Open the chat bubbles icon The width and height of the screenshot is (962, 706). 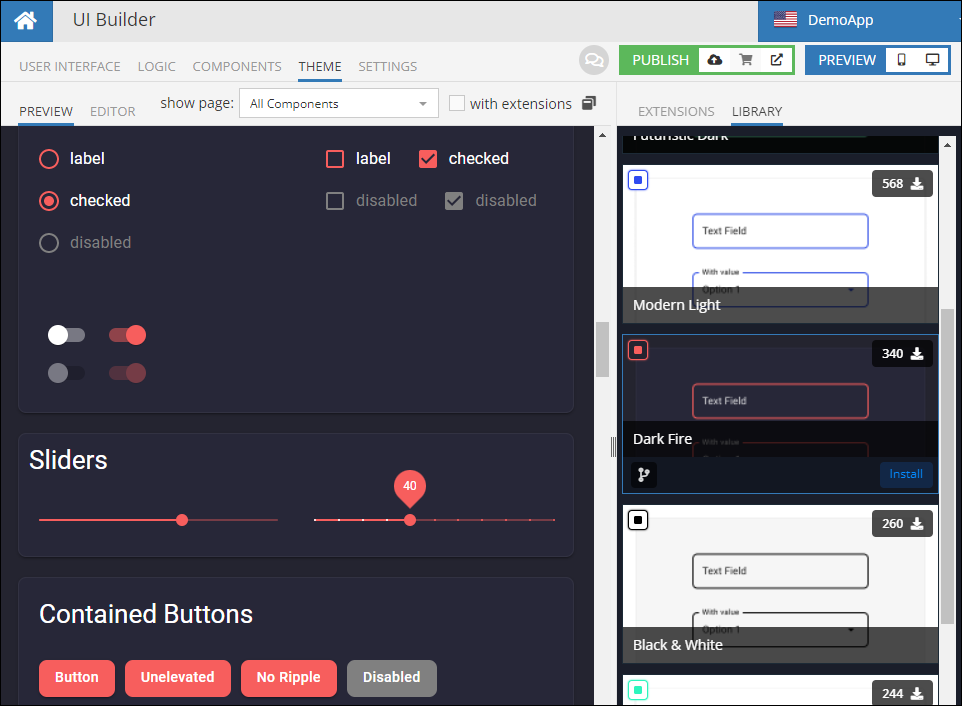coord(594,60)
